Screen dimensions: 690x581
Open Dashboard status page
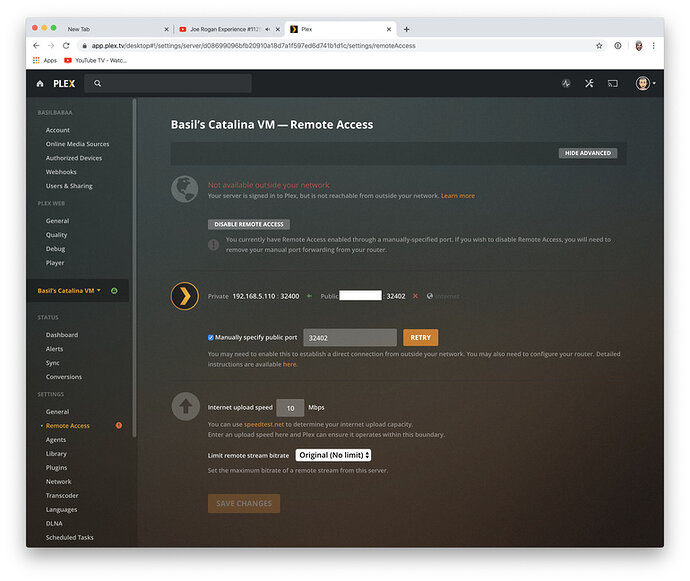pyautogui.click(x=62, y=335)
